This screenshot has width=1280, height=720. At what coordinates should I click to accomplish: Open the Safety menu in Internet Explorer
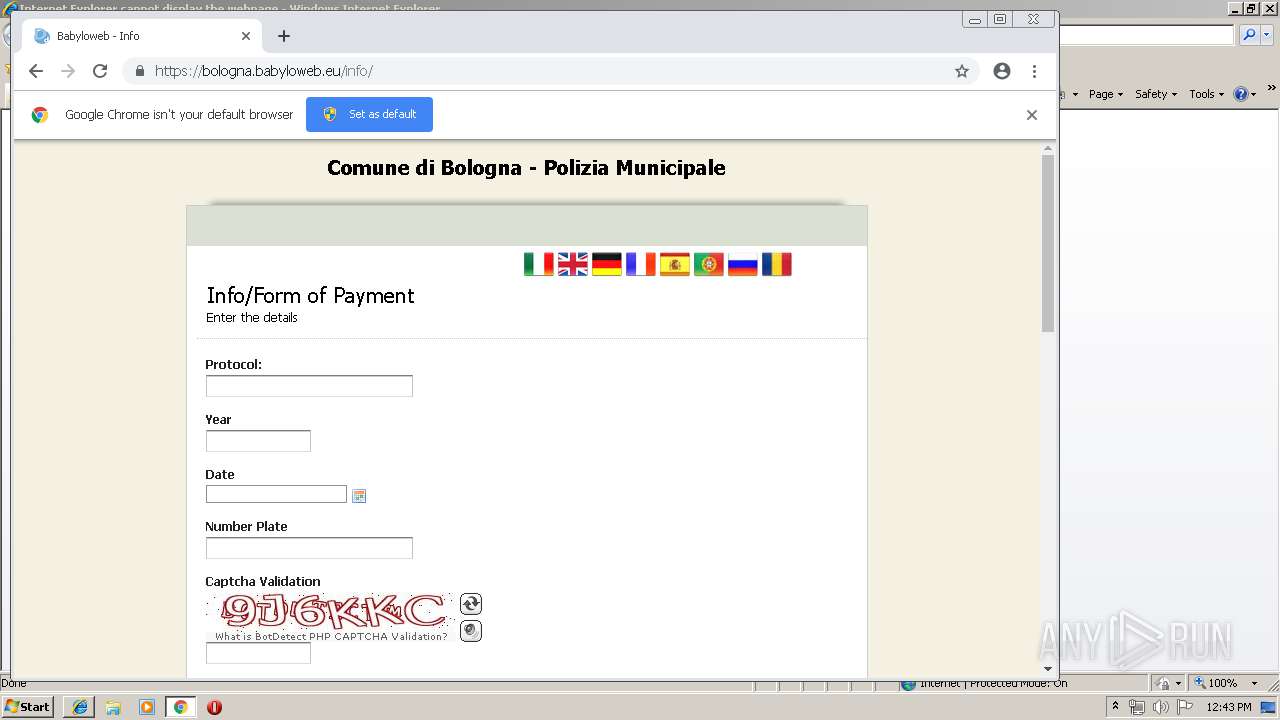(1156, 94)
